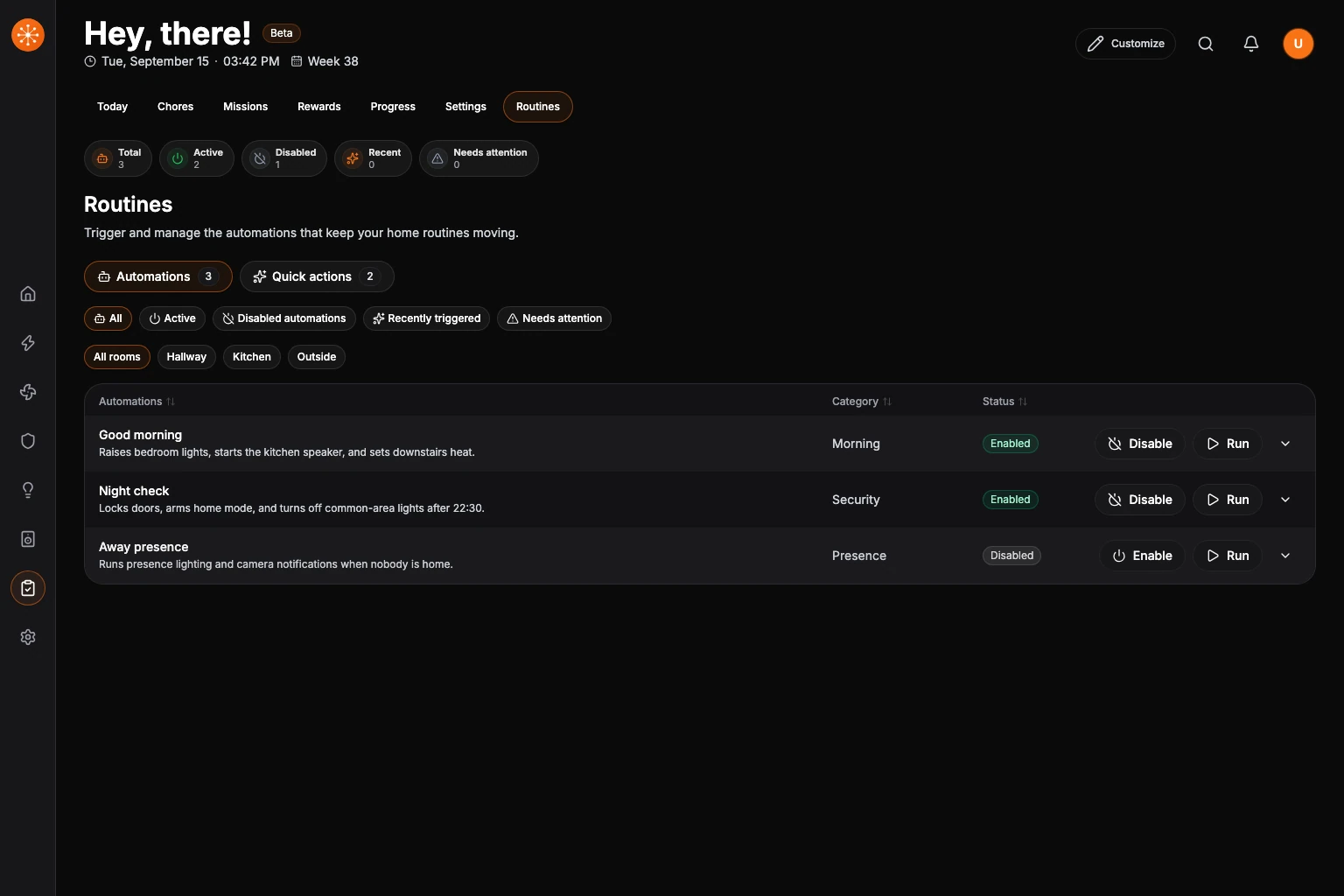Image resolution: width=1344 pixels, height=896 pixels.
Task: Expand the Away presence row chevron
Action: coord(1285,556)
